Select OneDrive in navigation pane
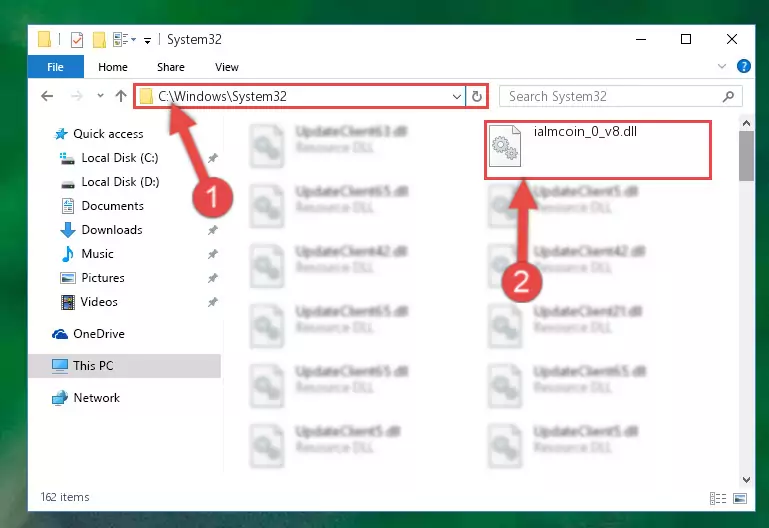Screen dimensions: 769x528 click(x=99, y=334)
